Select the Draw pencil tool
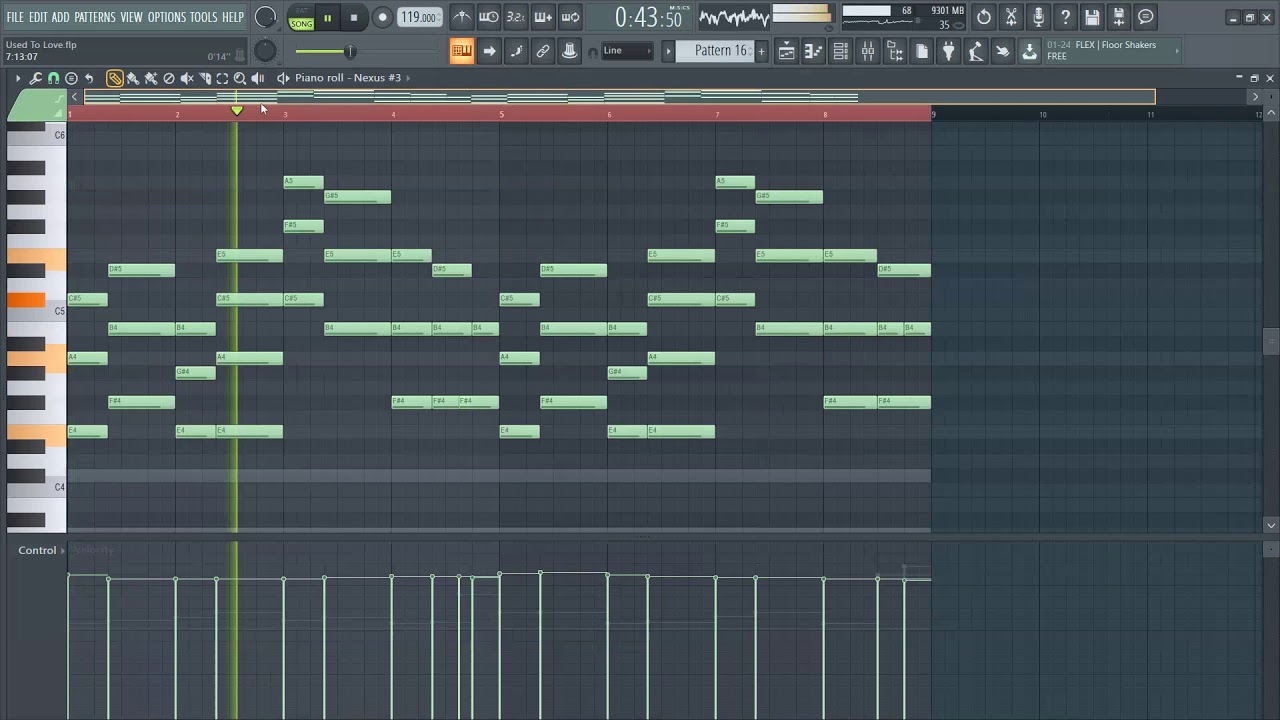The image size is (1280, 720). (115, 78)
